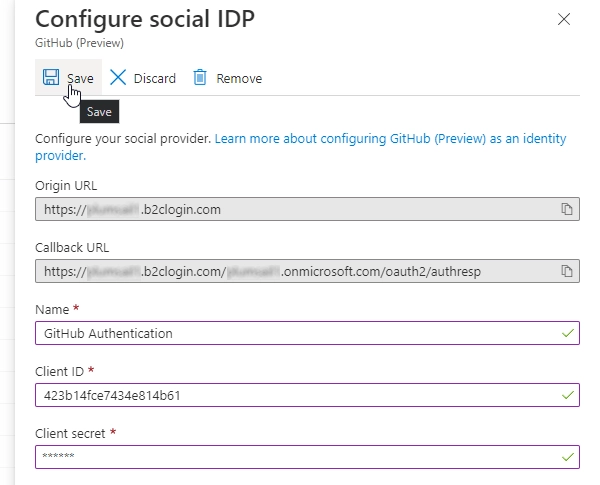Click the Name field label
Image resolution: width=600 pixels, height=485 pixels.
(52, 310)
